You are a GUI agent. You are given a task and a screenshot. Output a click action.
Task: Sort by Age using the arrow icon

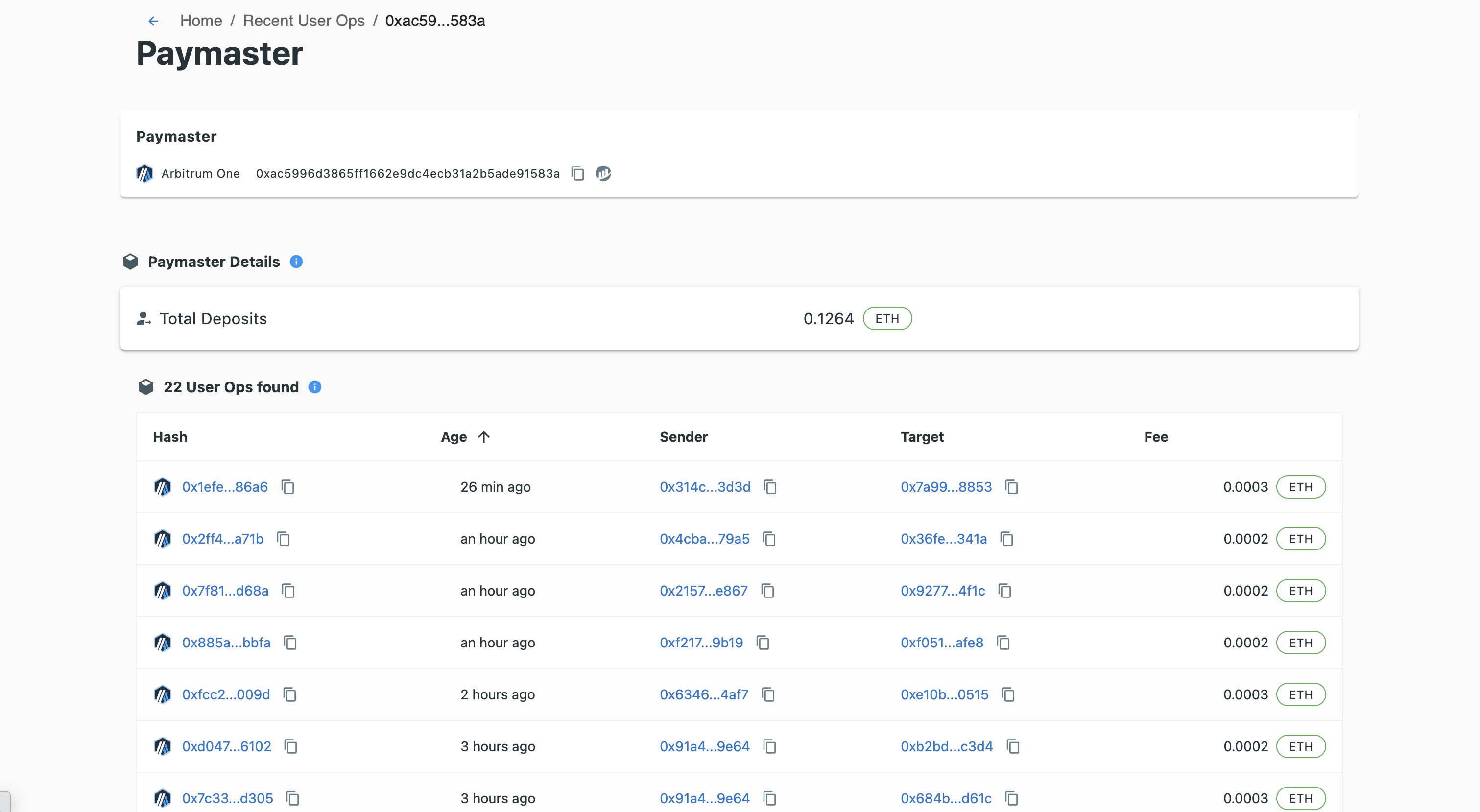484,437
